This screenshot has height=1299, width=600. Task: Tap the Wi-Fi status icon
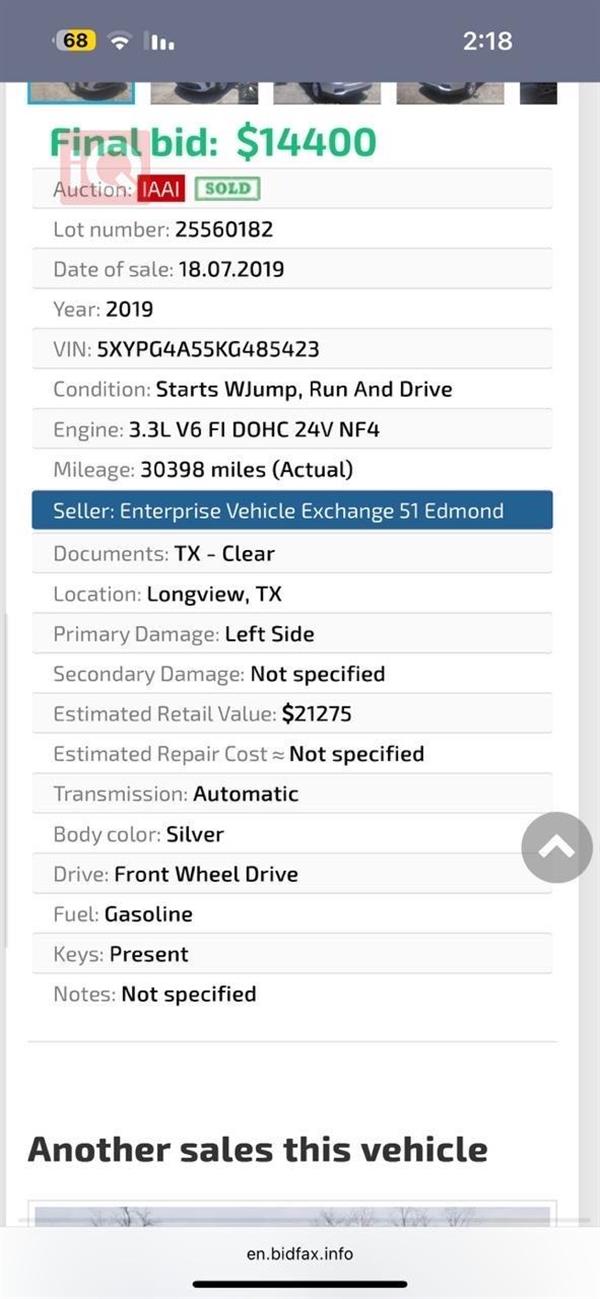click(x=121, y=41)
